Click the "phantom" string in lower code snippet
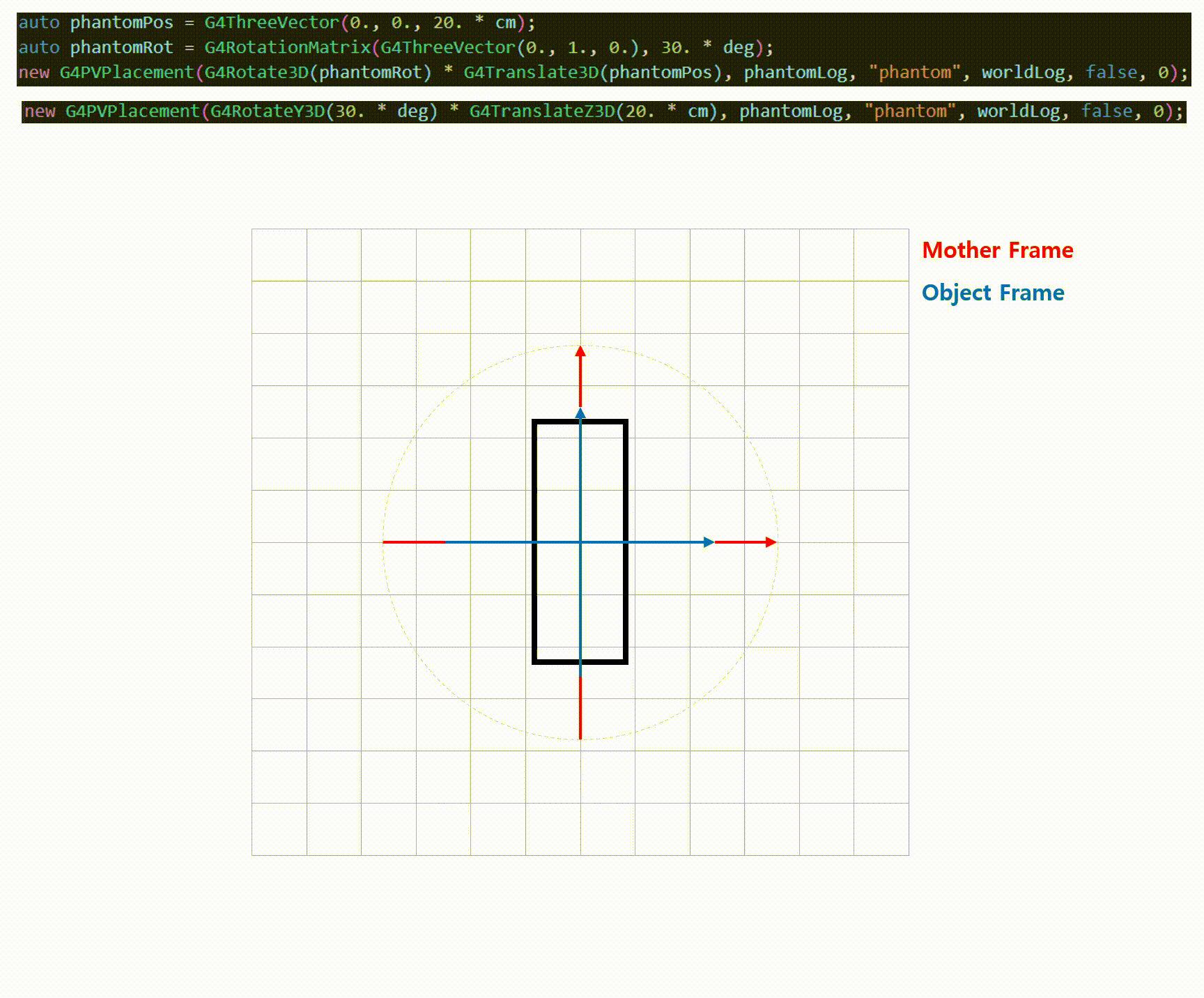 click(911, 112)
